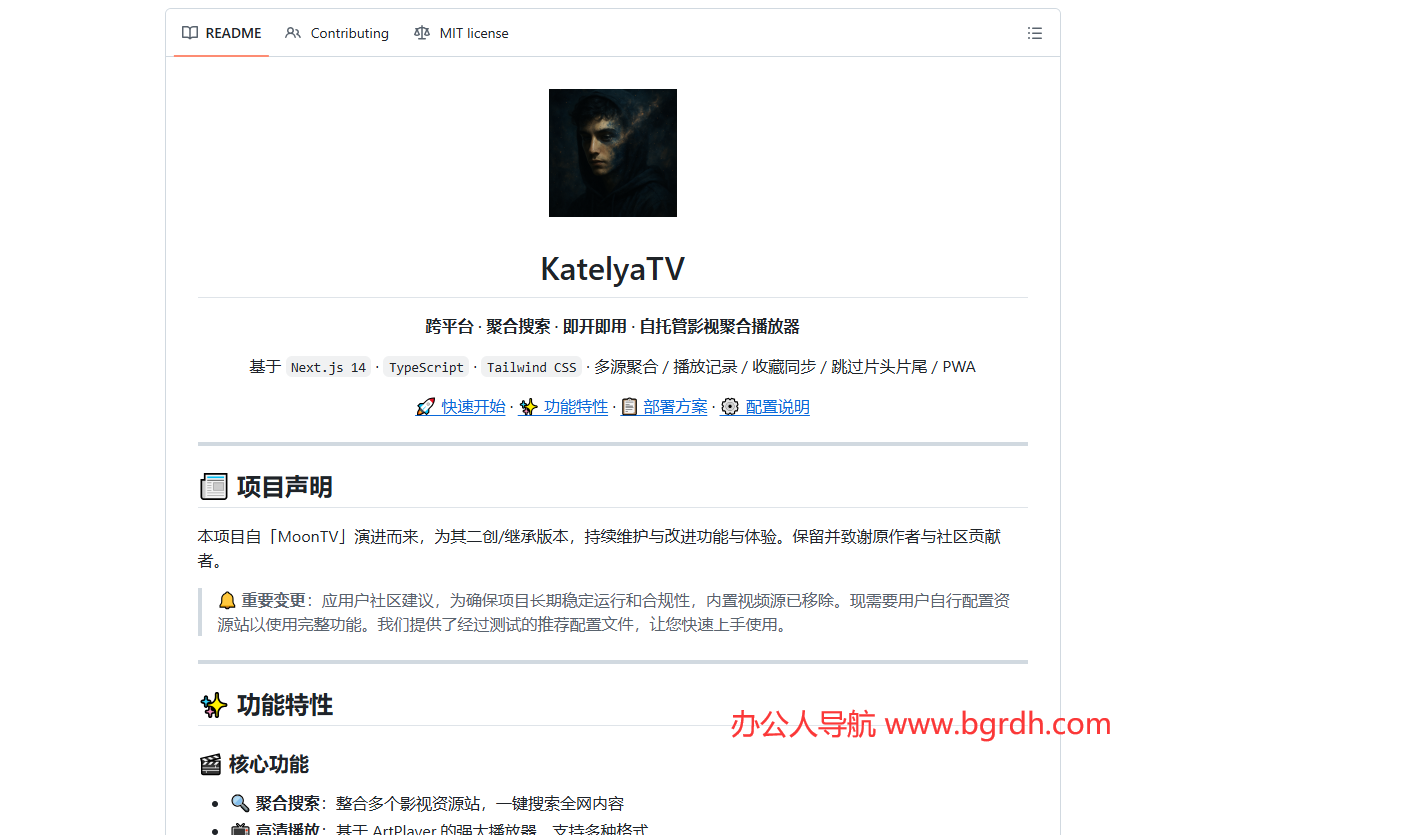Click the book icon beside README
Screen dimensions: 1409x835
point(189,32)
